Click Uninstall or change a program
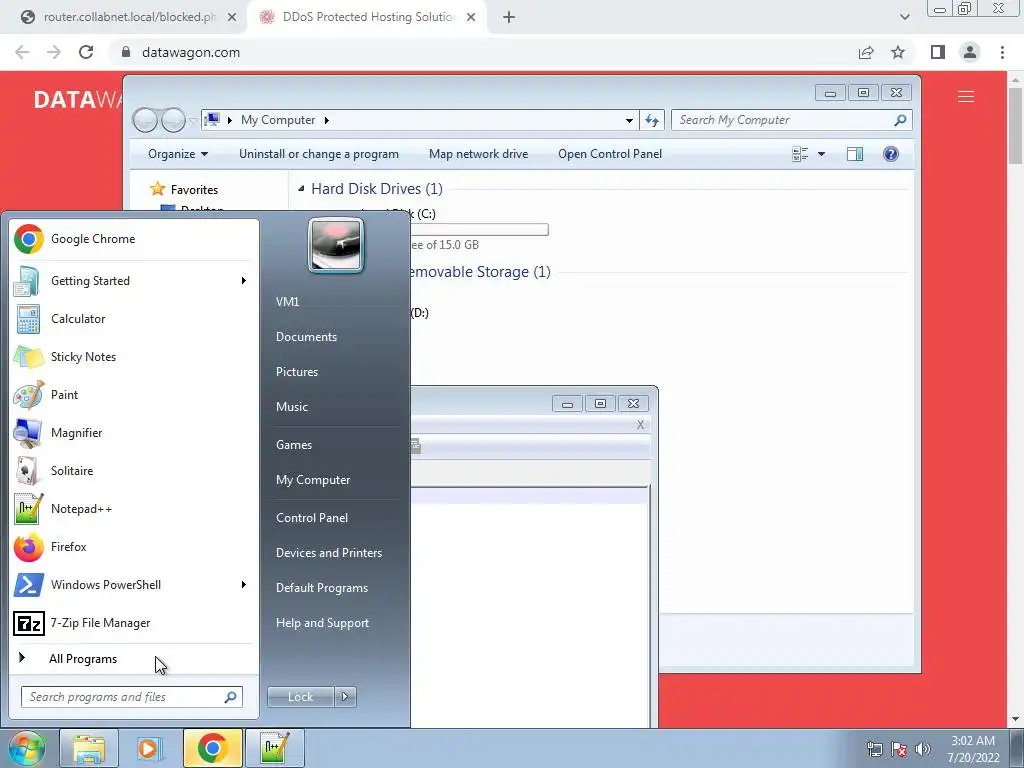The height and width of the screenshot is (768, 1024). click(319, 154)
